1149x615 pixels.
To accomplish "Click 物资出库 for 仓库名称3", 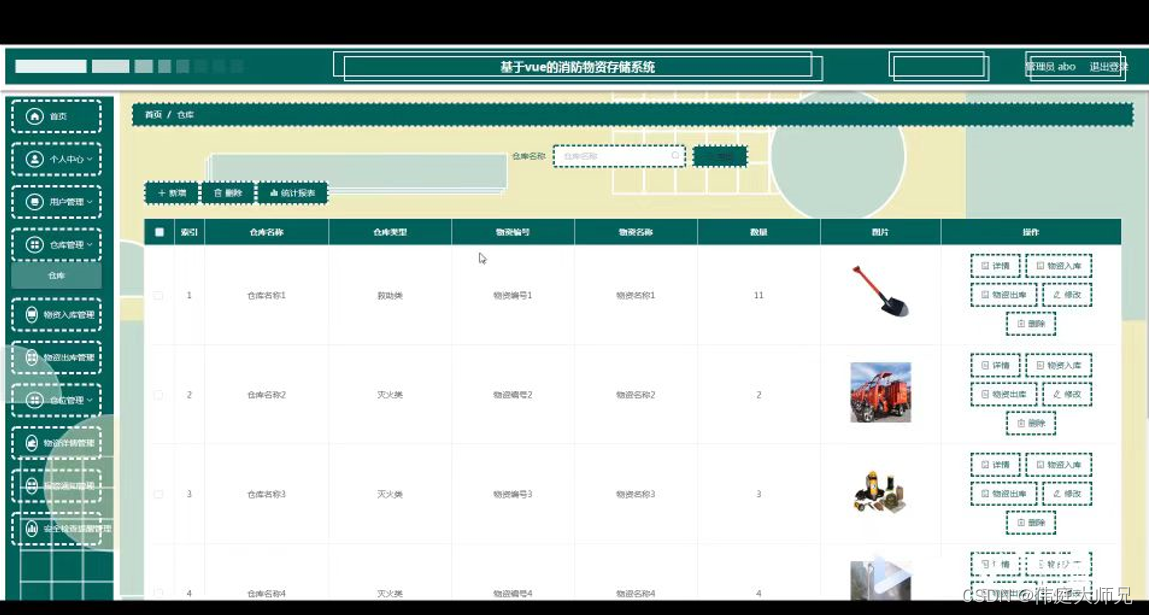I will pos(1004,493).
